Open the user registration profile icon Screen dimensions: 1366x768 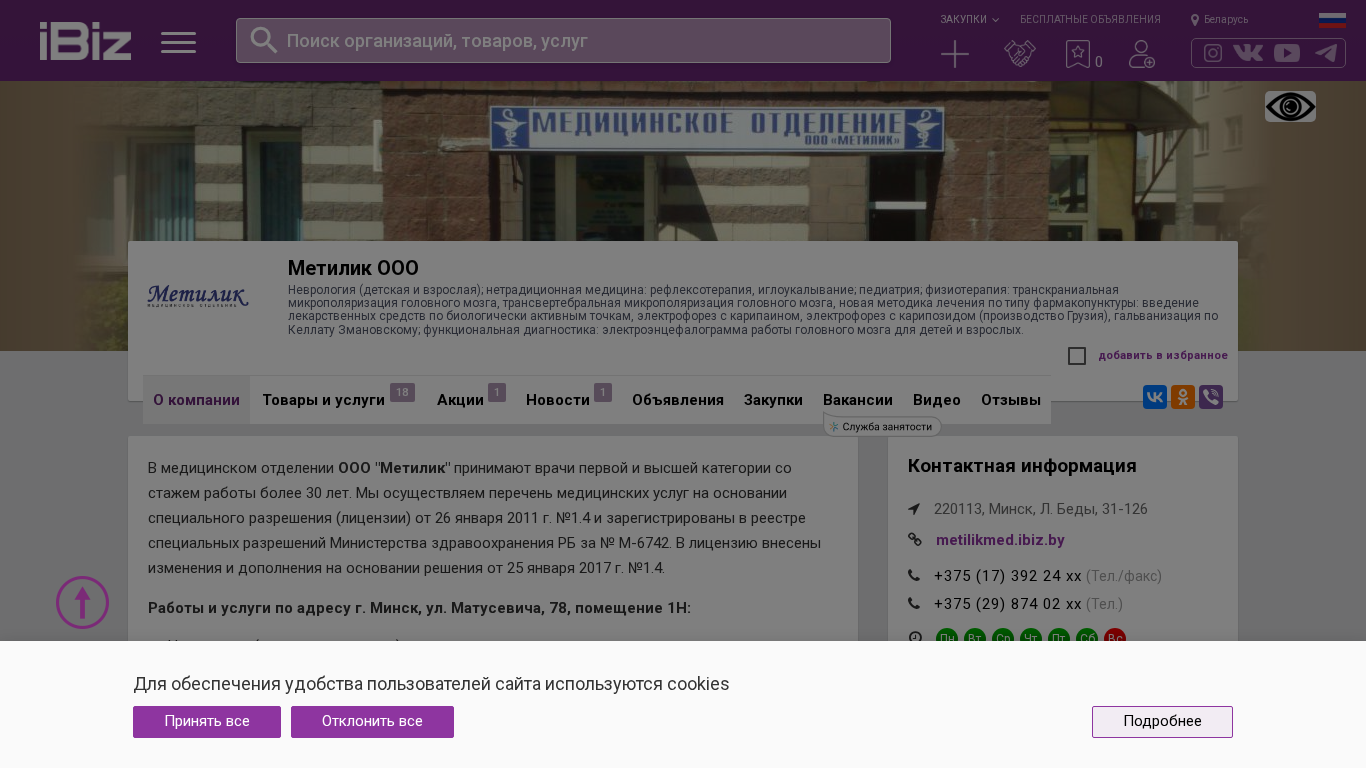pyautogui.click(x=1142, y=54)
